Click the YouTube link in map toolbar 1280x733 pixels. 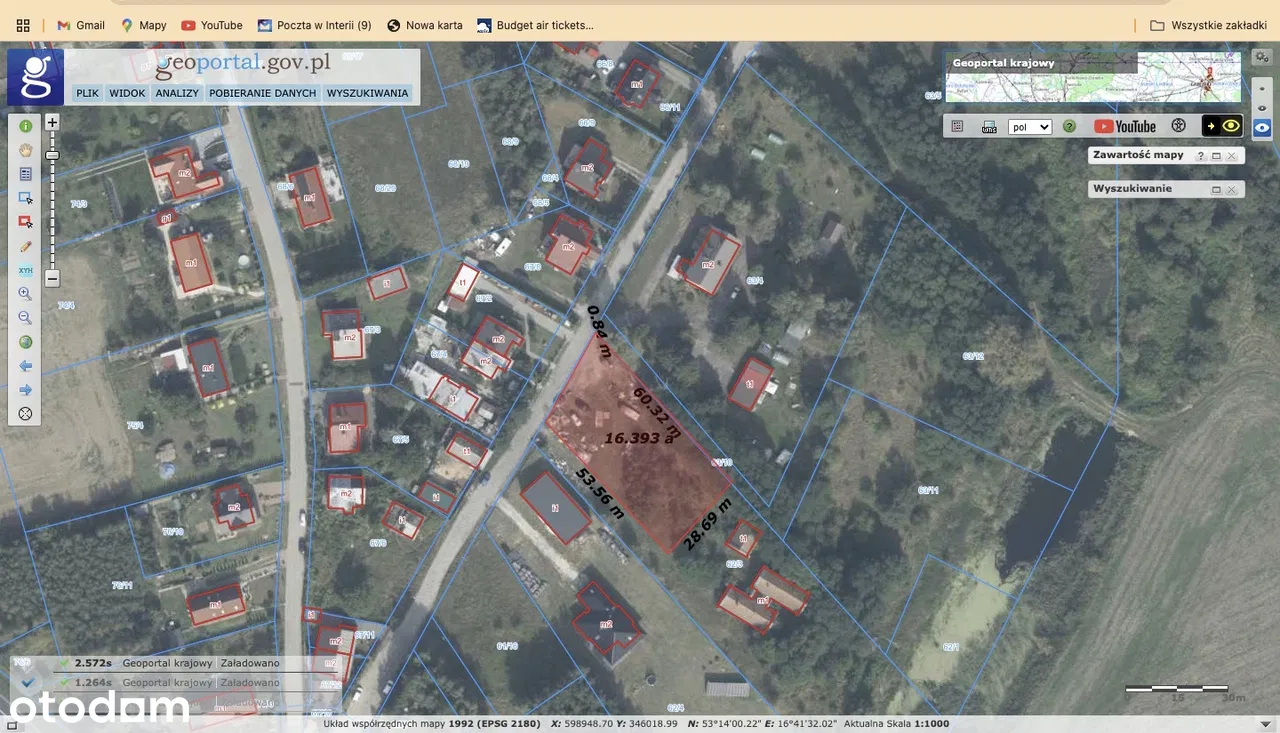point(1125,126)
